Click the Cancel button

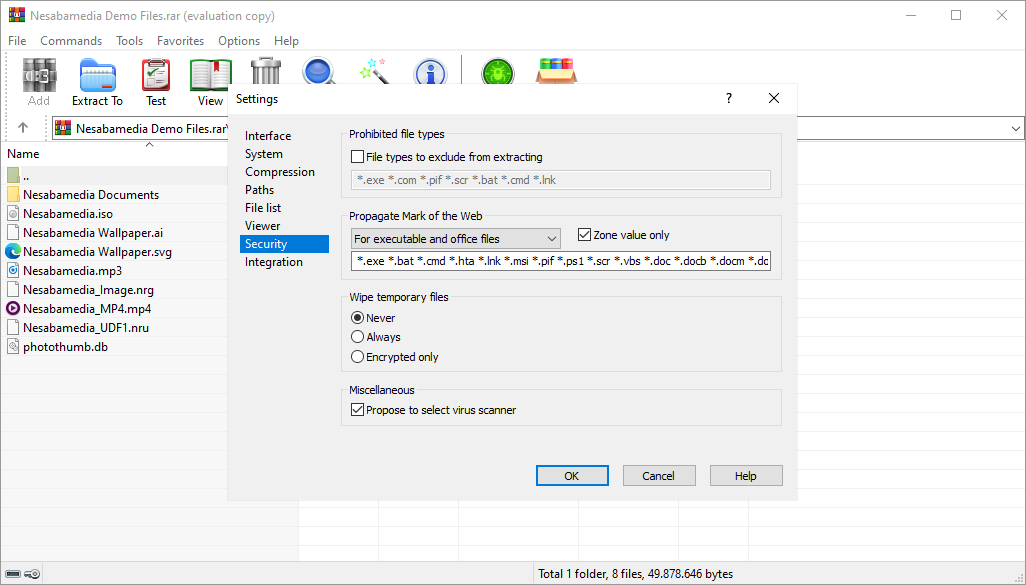[659, 476]
